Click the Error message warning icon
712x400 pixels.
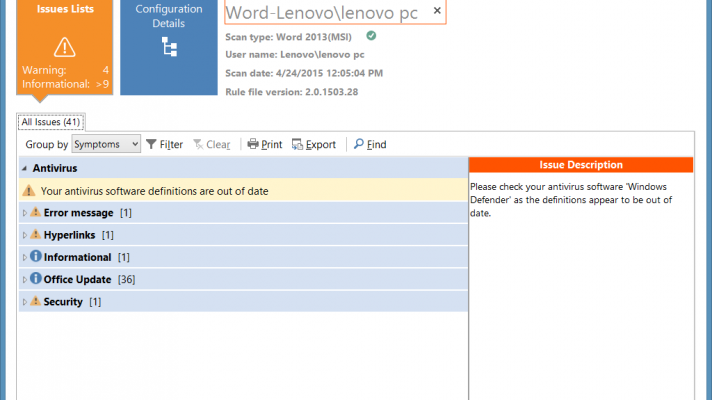pyautogui.click(x=35, y=212)
